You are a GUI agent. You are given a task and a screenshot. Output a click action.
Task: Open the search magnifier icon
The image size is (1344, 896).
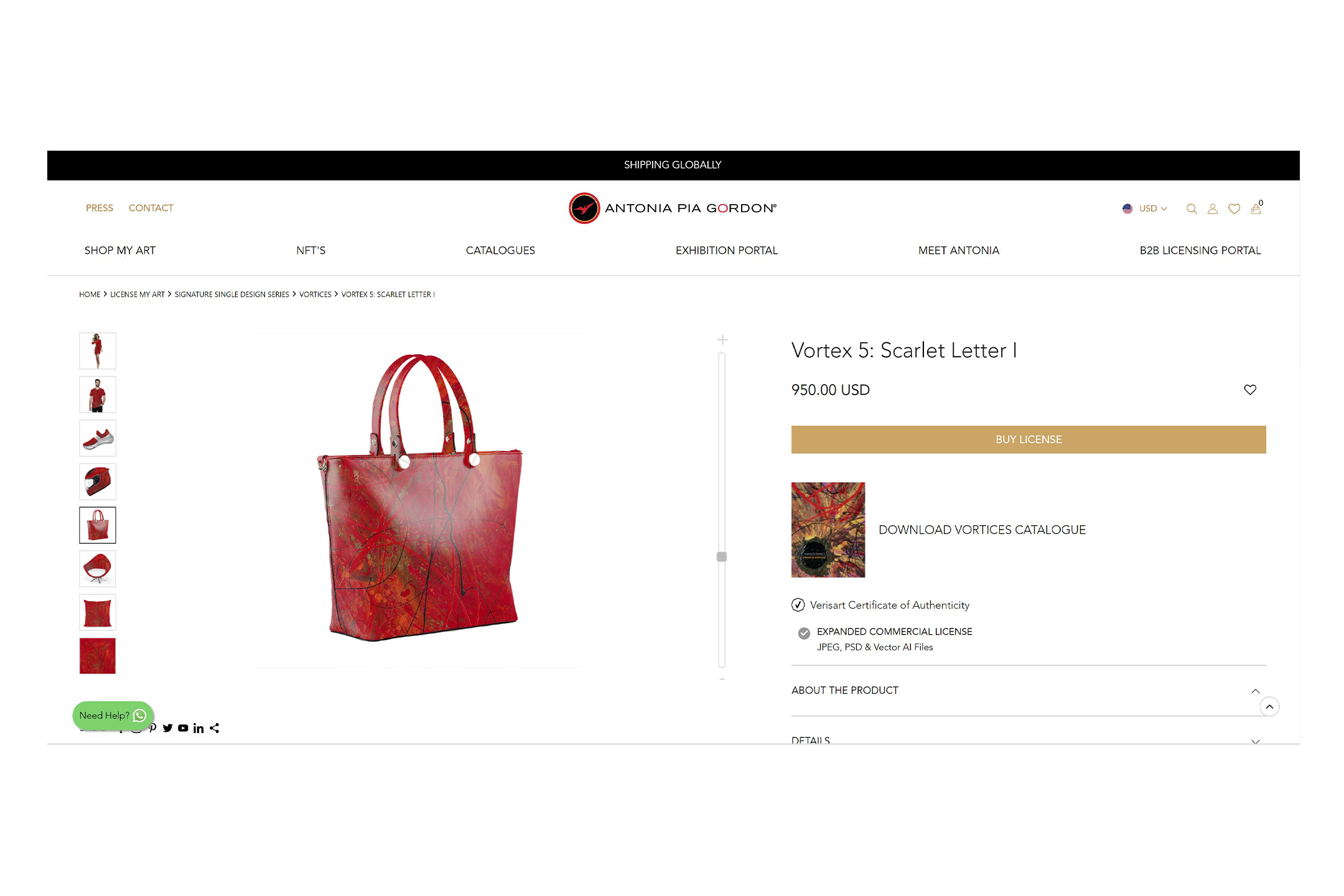coord(1192,209)
